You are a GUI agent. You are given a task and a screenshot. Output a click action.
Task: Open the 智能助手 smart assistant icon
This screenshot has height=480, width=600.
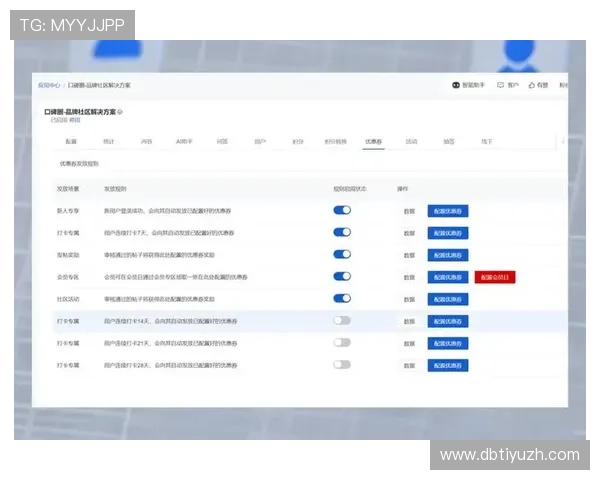coord(456,86)
